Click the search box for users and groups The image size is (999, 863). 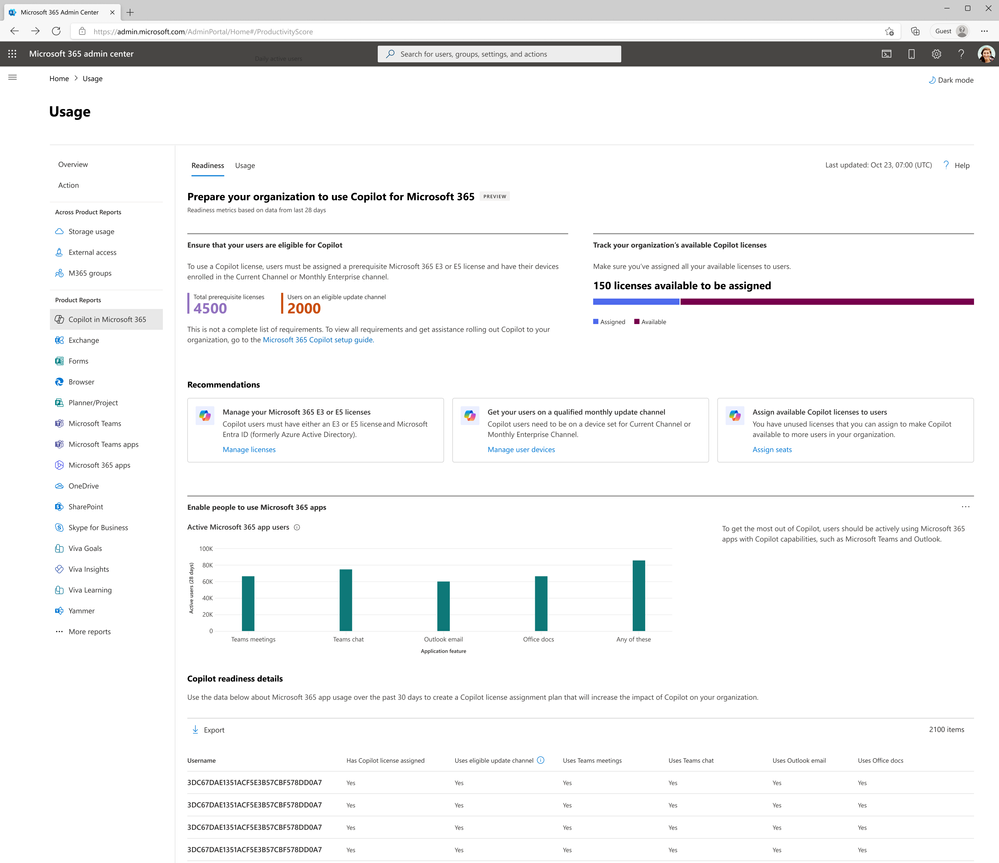pos(500,54)
